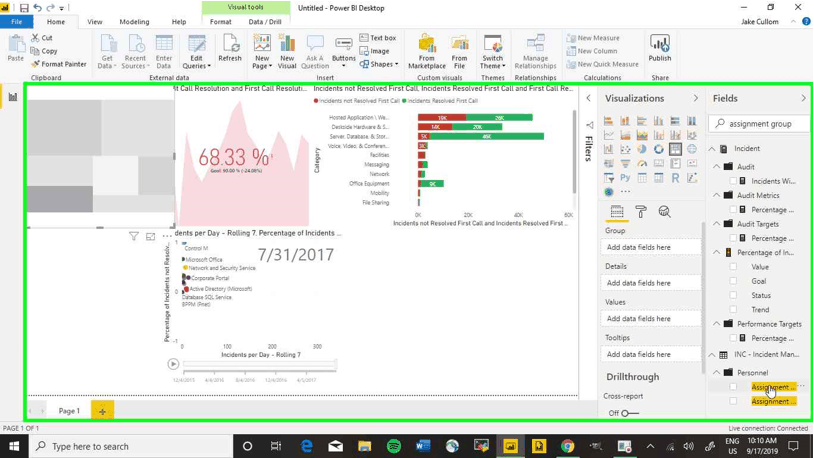The height and width of the screenshot is (458, 814).
Task: Select the Page 1 tab
Action: click(69, 411)
